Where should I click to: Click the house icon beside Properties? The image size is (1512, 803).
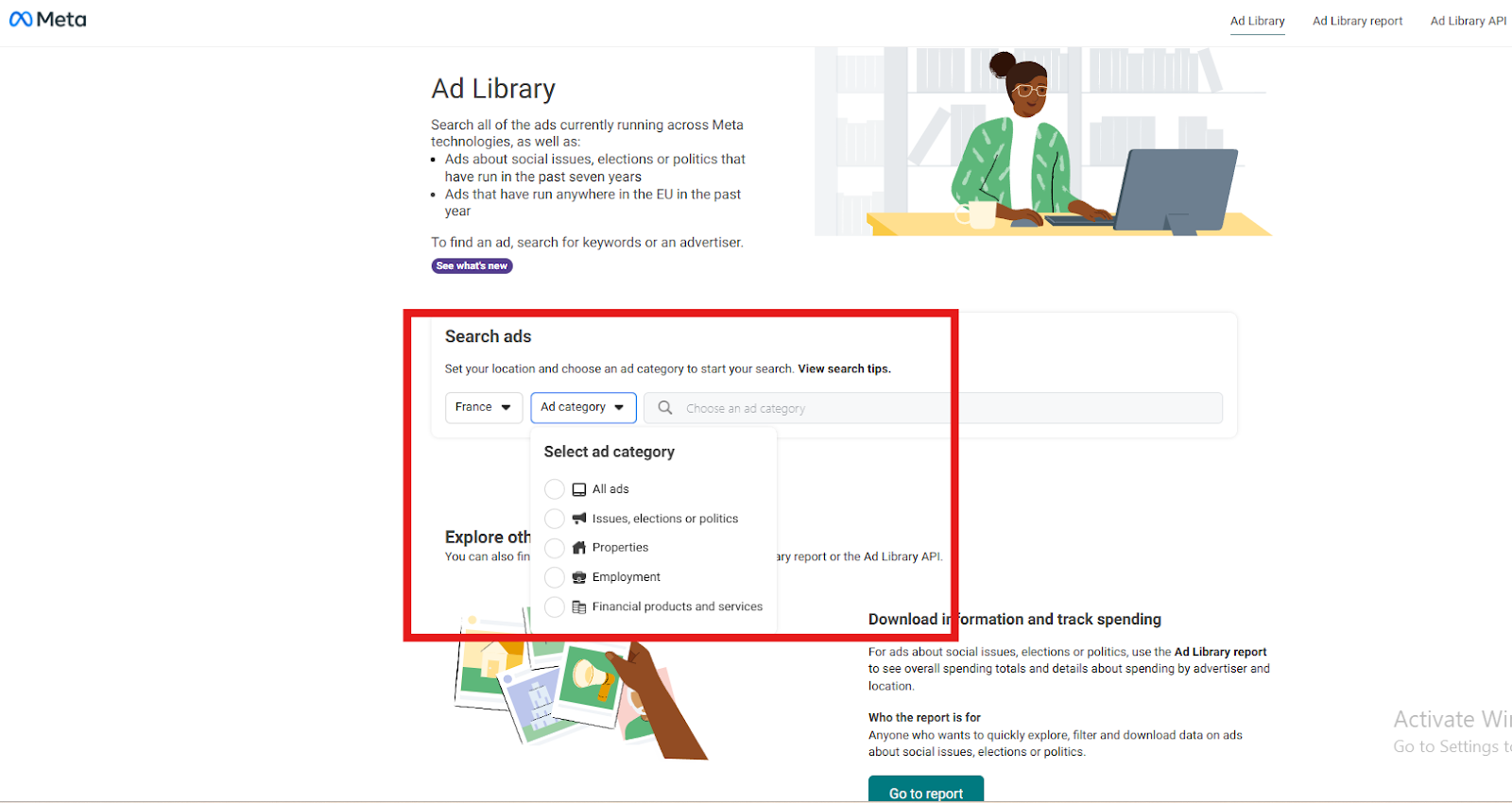(579, 548)
